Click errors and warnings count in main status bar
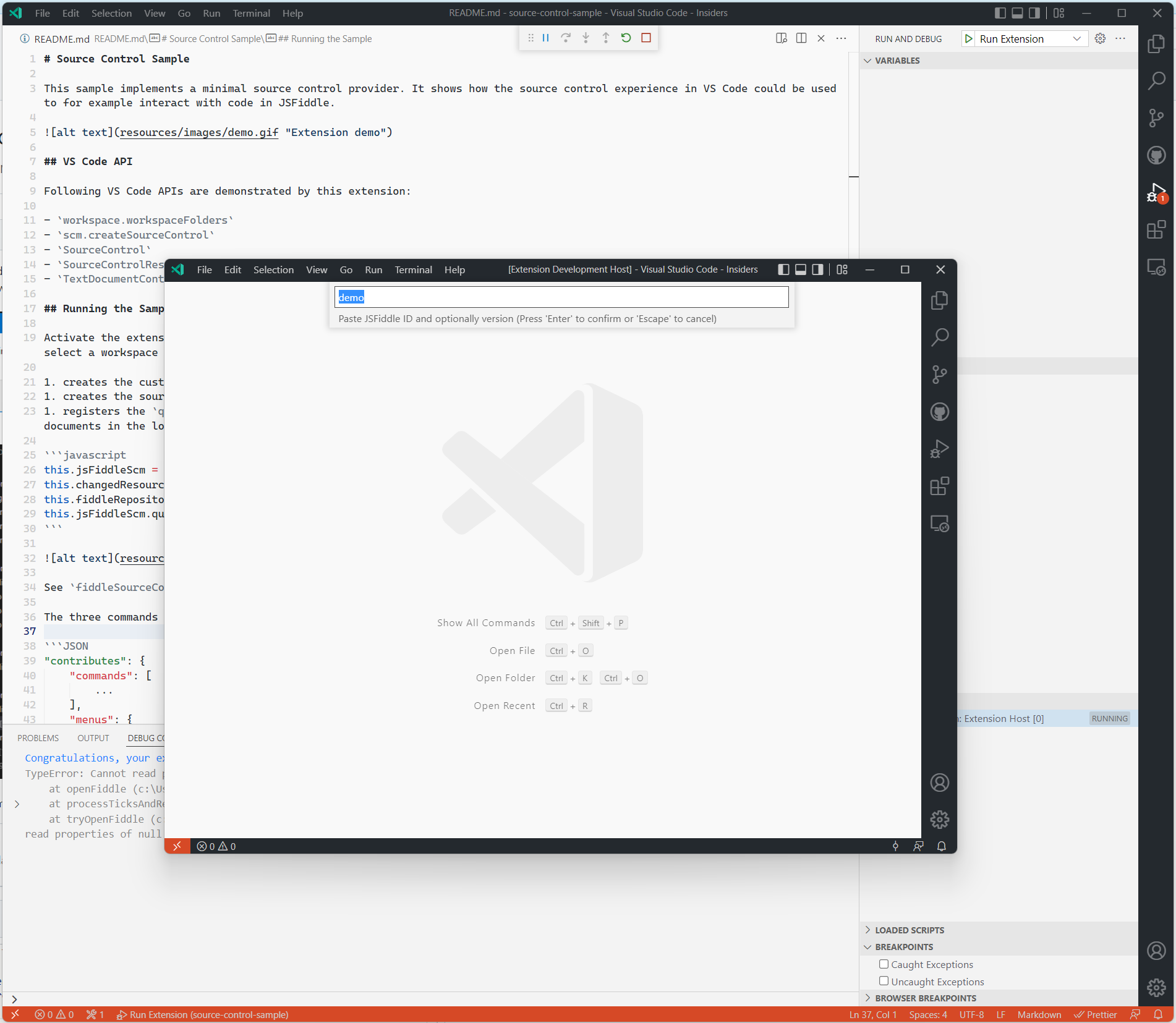The image size is (1176, 1023). tap(54, 1014)
